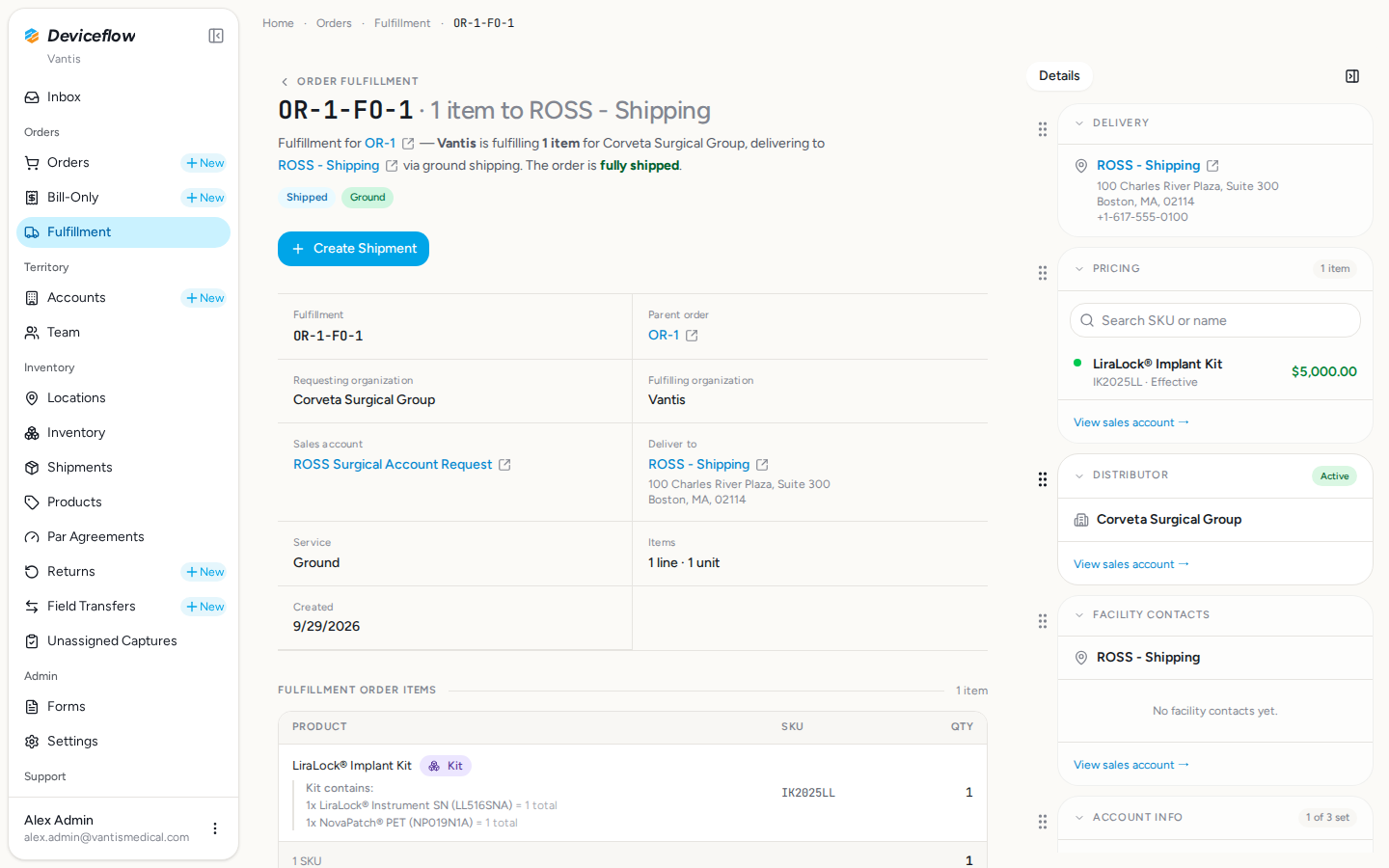The height and width of the screenshot is (868, 1389).
Task: Collapse the Distributor section
Action: coord(1079,475)
